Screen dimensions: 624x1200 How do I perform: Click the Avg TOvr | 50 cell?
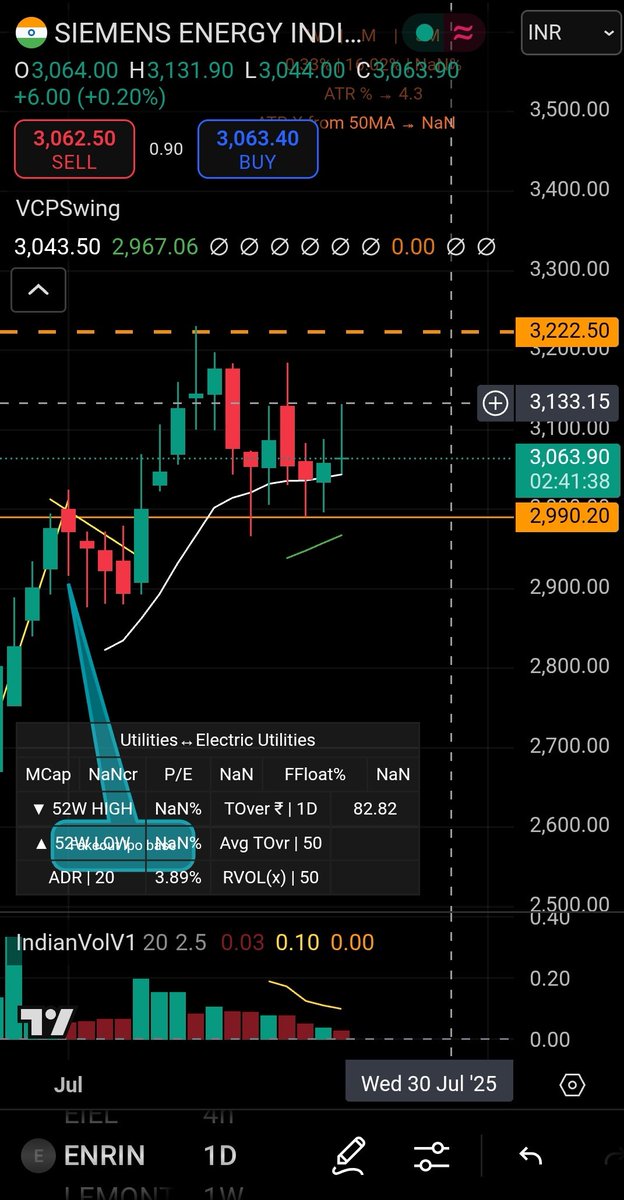coord(270,843)
